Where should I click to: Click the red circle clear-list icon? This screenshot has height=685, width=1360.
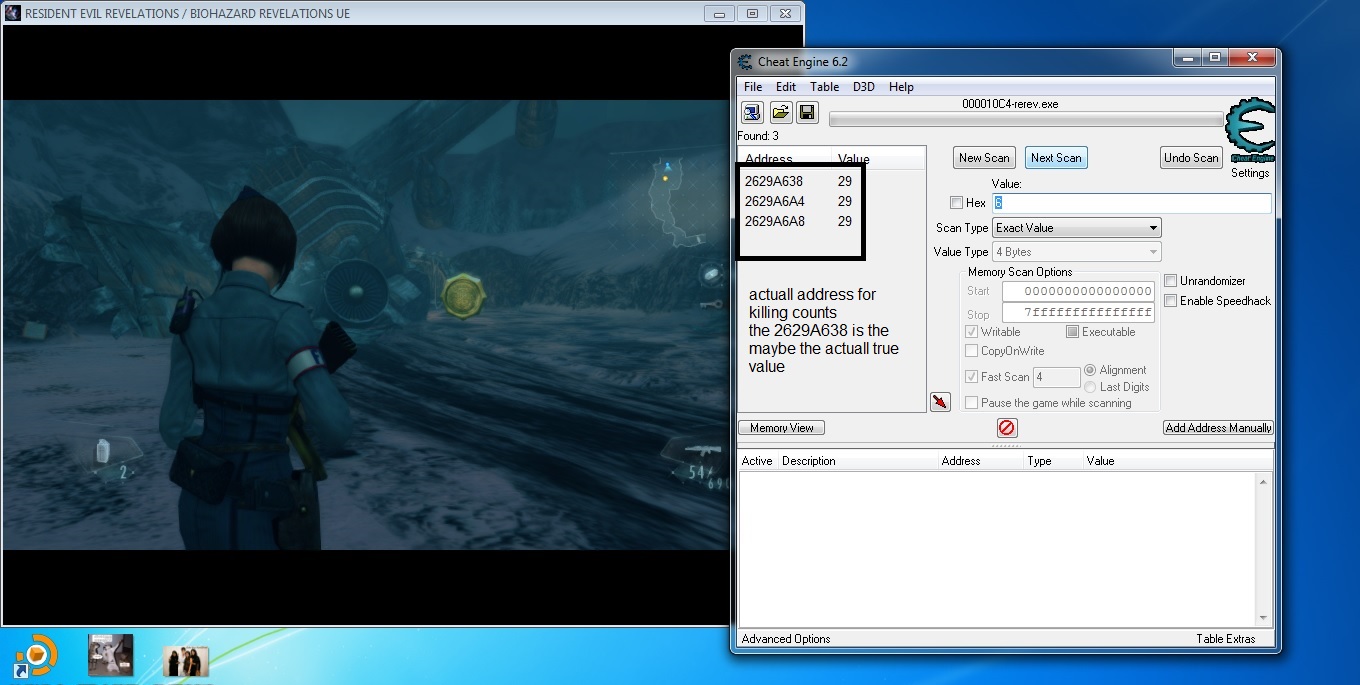pyautogui.click(x=1007, y=428)
